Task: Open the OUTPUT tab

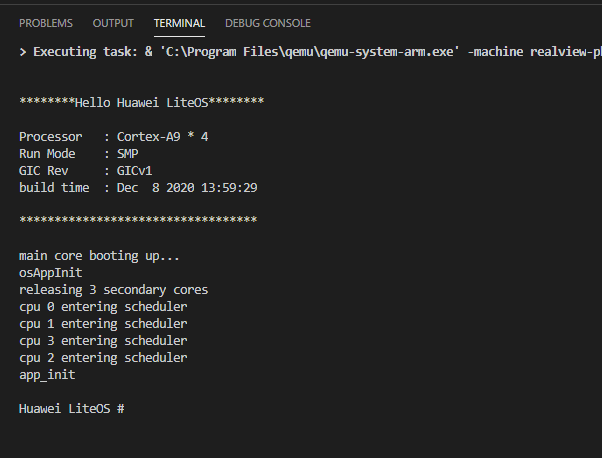Action: (113, 23)
